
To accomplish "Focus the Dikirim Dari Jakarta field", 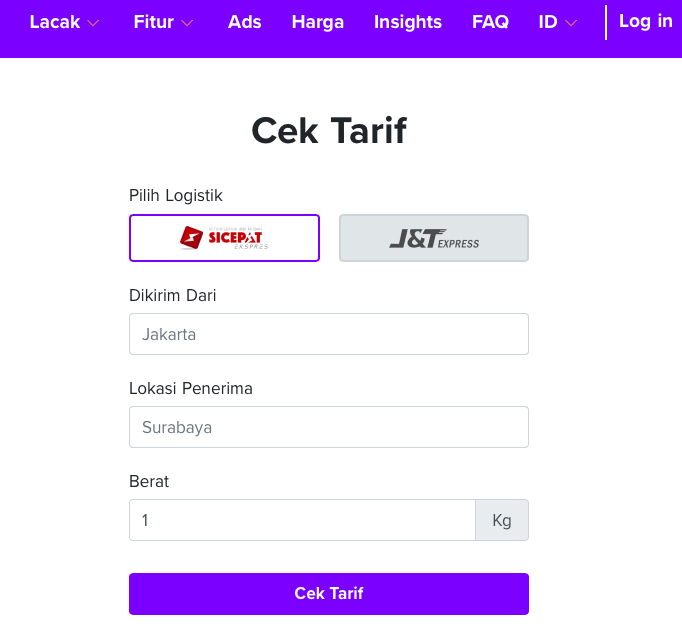I will [x=329, y=334].
